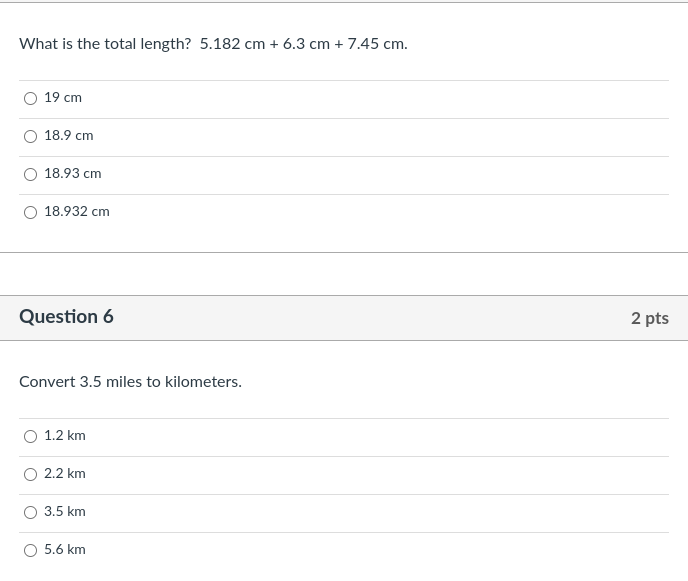Select the radio button for 19 cm

[30, 98]
